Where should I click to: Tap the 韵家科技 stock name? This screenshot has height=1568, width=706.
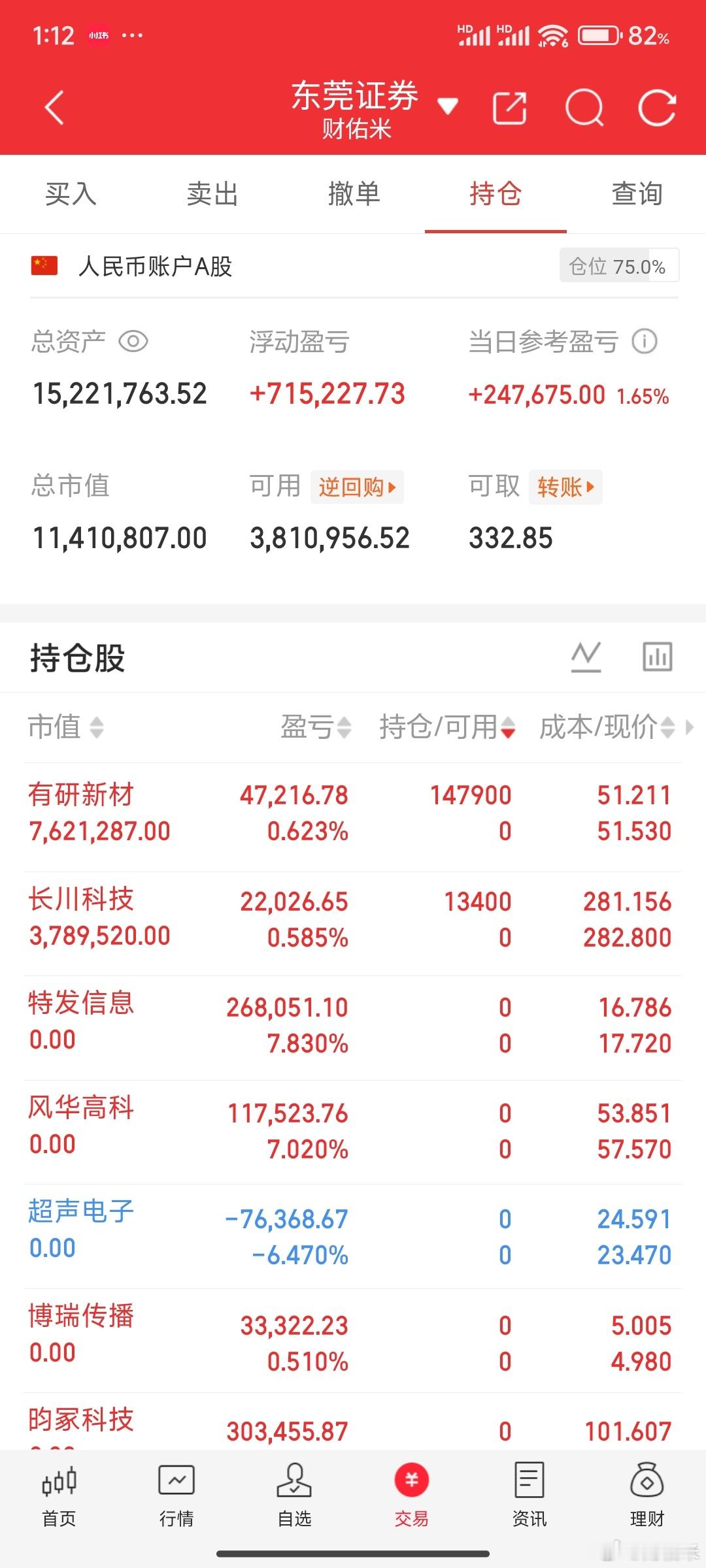click(81, 1419)
